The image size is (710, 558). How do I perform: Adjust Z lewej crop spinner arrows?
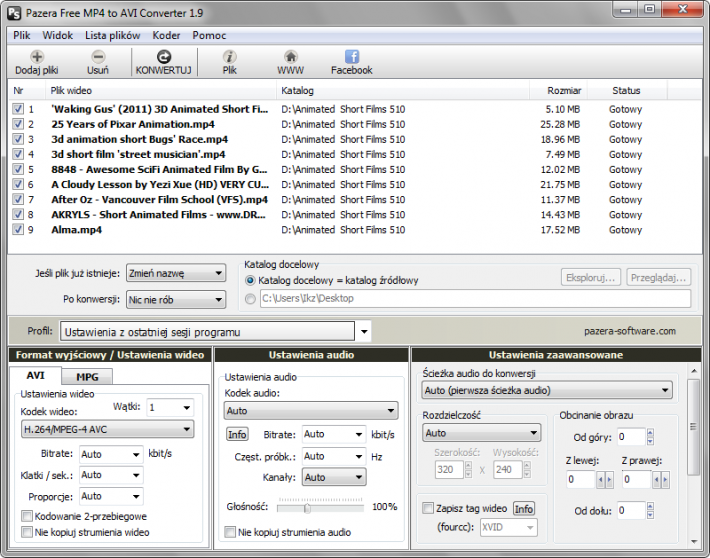(x=604, y=480)
